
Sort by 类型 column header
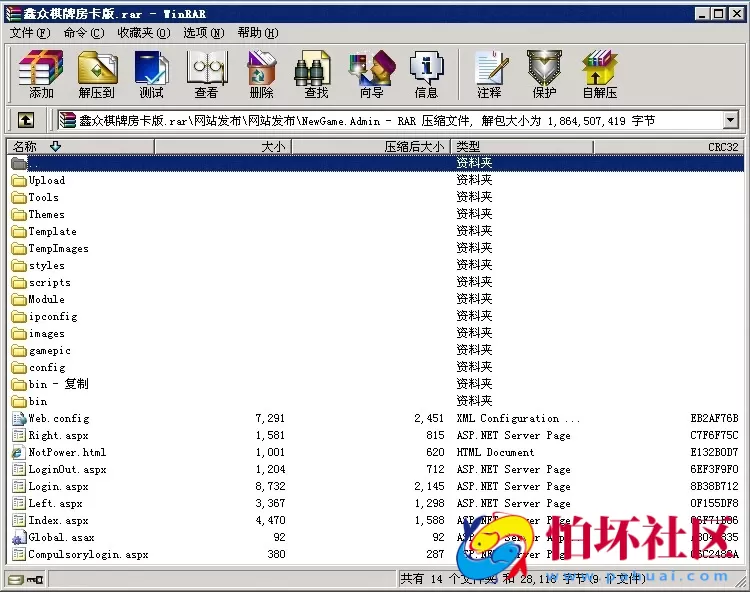522,147
